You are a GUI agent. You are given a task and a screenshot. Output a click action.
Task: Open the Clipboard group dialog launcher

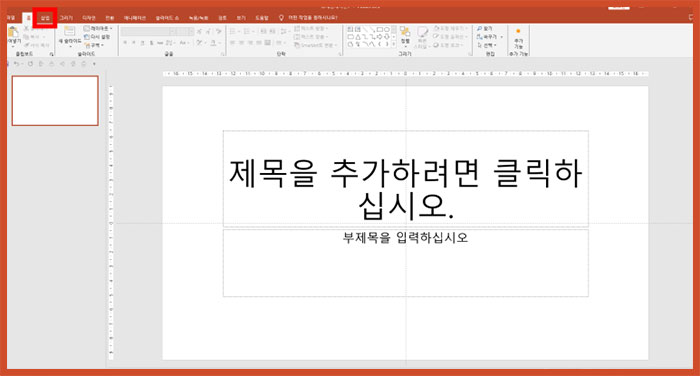pos(51,54)
